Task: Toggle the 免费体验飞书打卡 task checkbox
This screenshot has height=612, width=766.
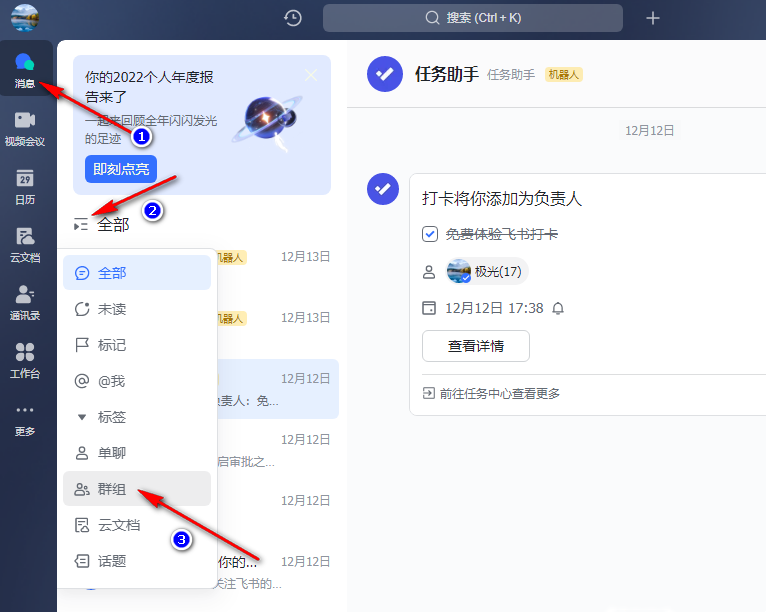Action: (430, 234)
